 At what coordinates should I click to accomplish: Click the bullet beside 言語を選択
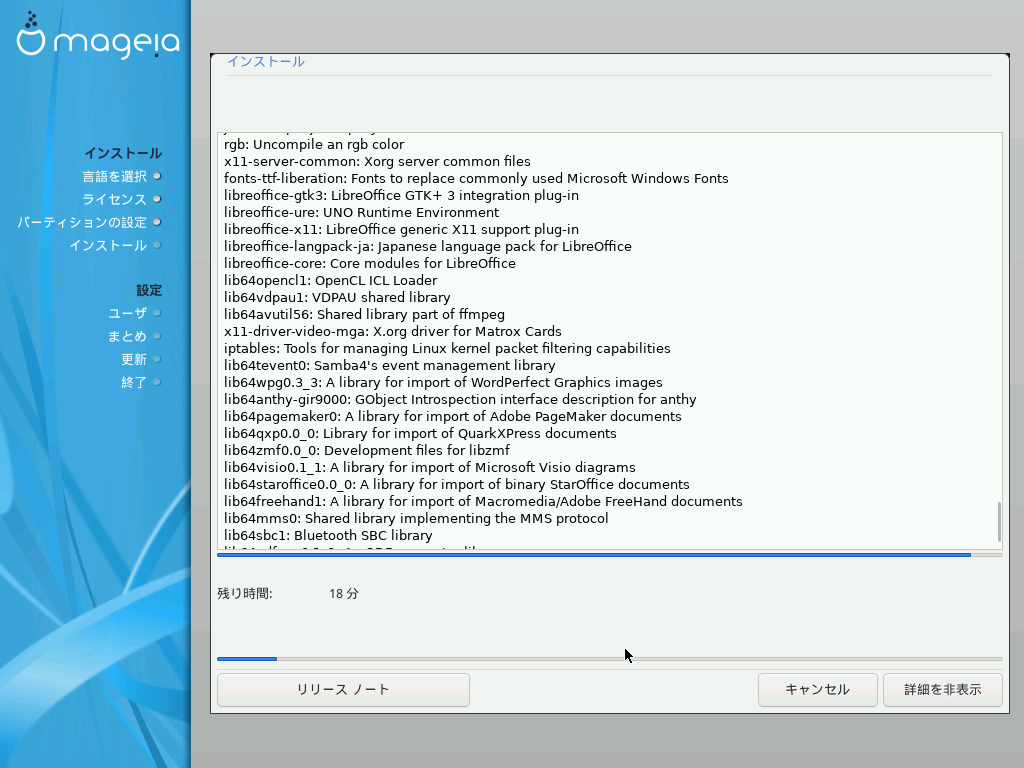point(157,176)
